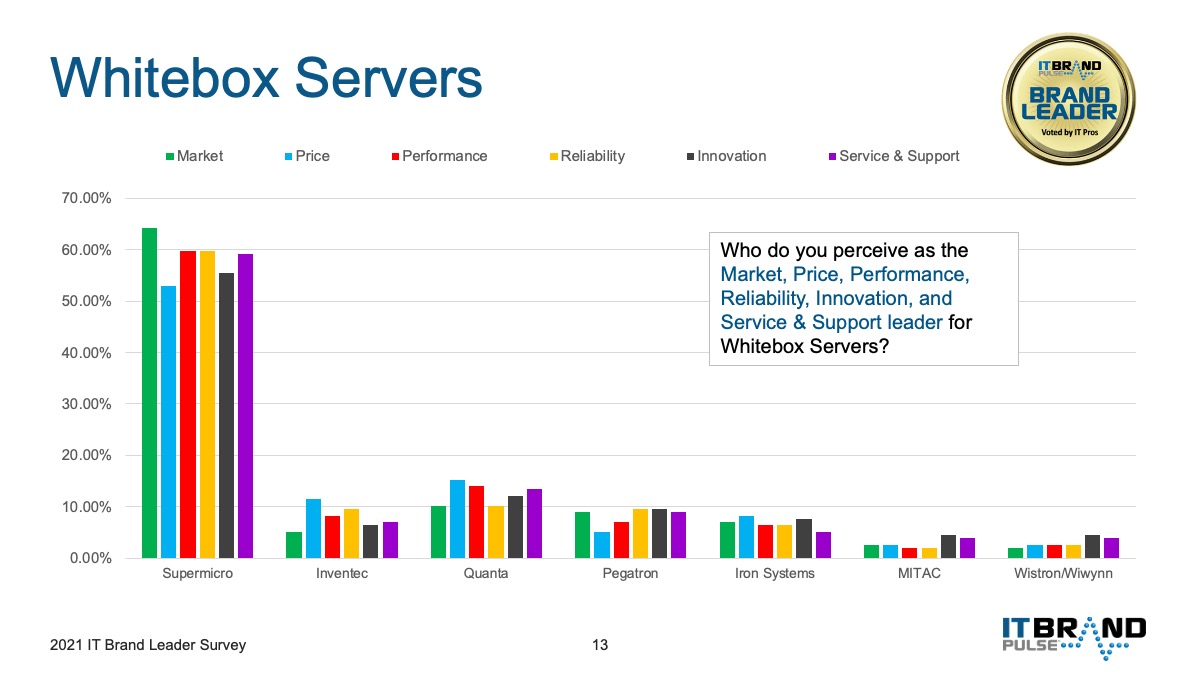Click Supermicro's green Market bar
The width and height of the screenshot is (1200, 675).
[x=150, y=393]
